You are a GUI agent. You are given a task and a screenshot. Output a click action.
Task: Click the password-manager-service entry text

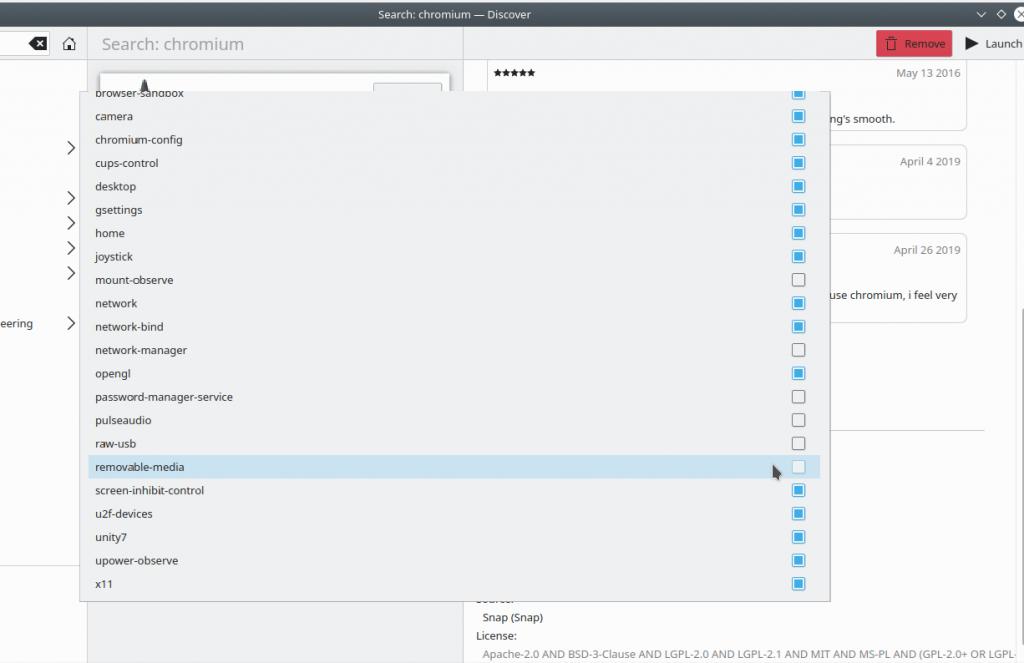pos(164,396)
